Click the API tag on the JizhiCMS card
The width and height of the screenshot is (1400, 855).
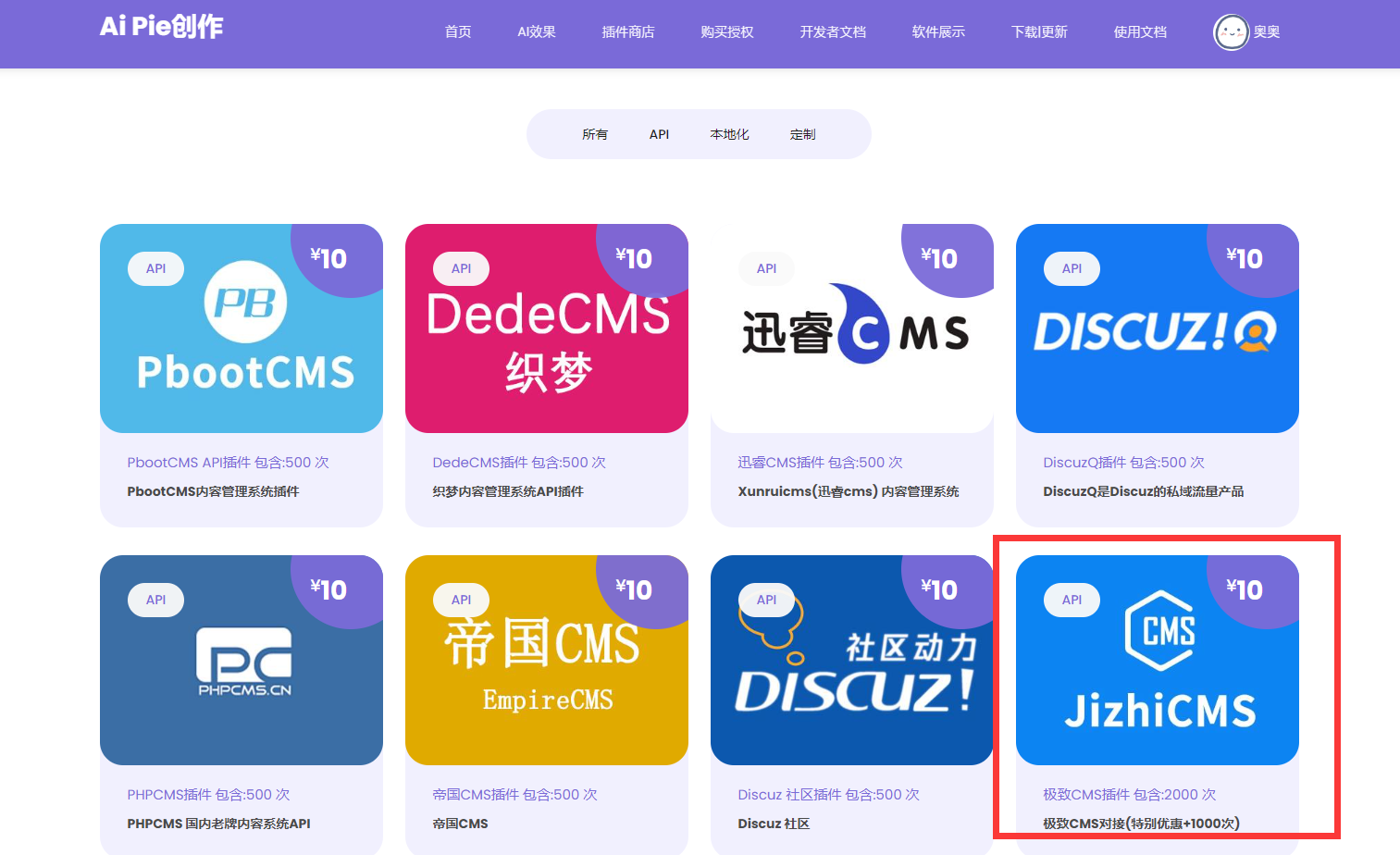pos(1072,600)
